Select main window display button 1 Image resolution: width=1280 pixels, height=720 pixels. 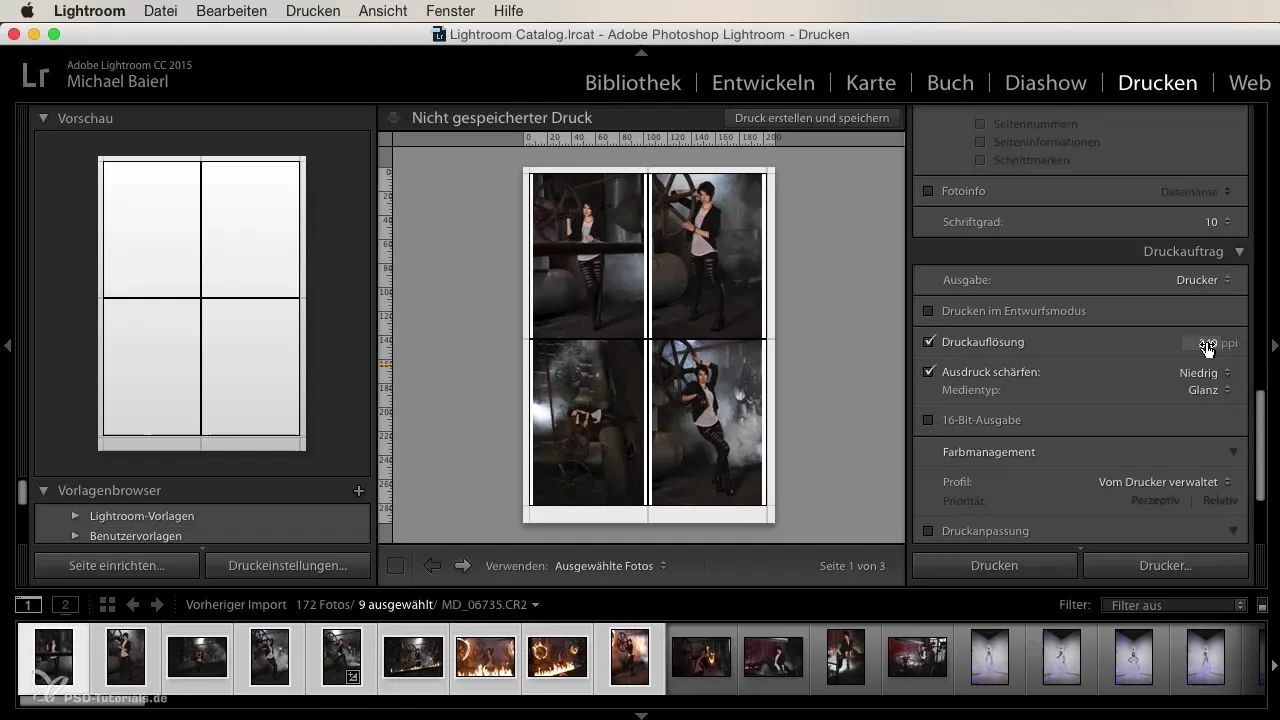click(29, 605)
